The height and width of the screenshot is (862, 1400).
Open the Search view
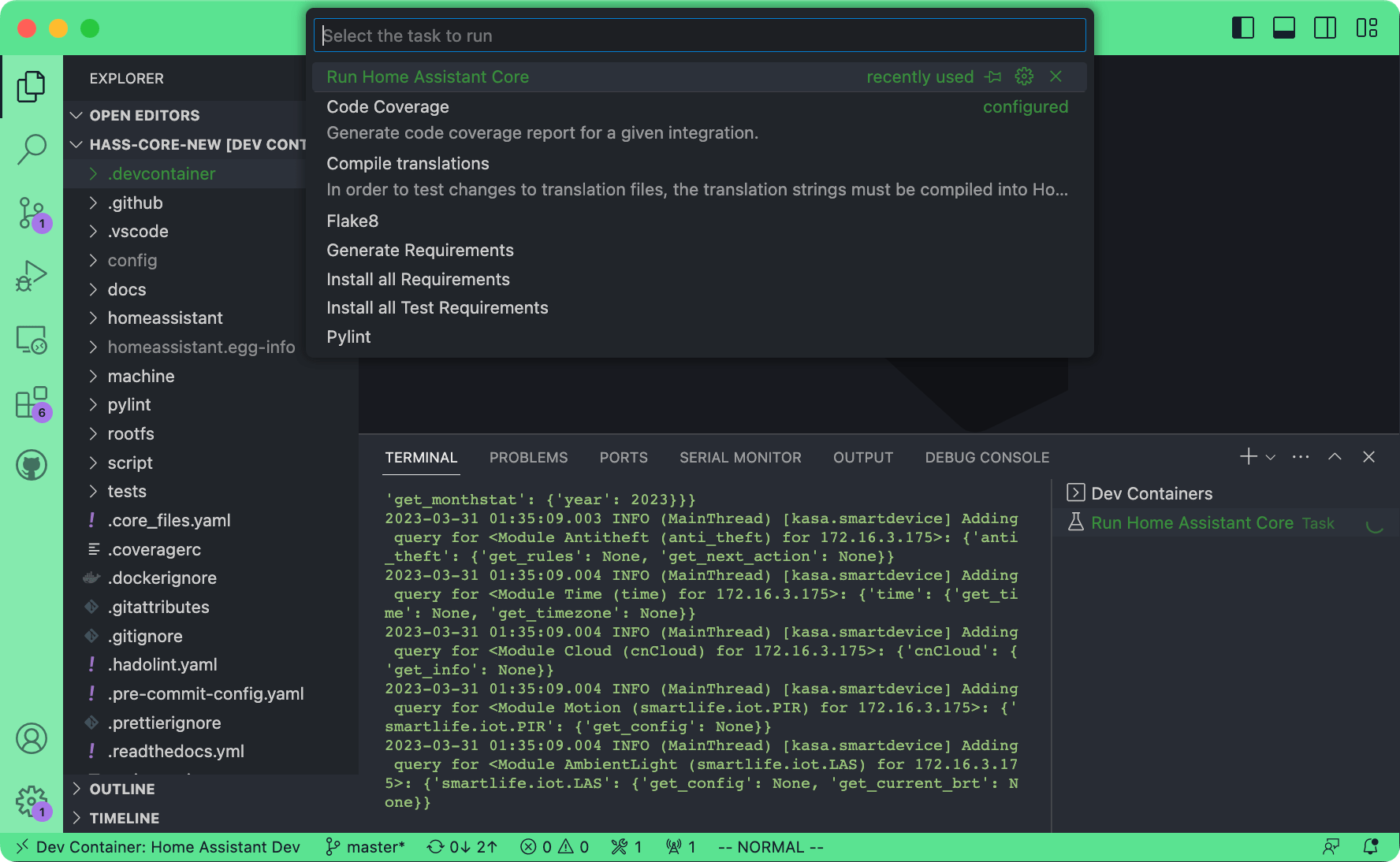tap(31, 148)
